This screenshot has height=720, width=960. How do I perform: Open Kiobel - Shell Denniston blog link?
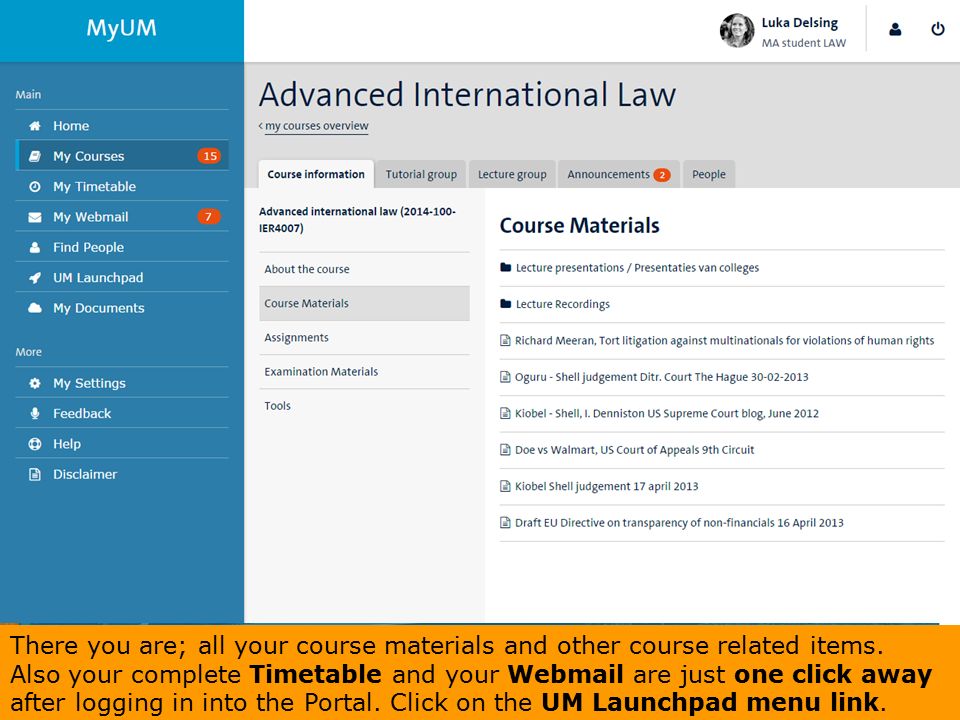coord(667,413)
